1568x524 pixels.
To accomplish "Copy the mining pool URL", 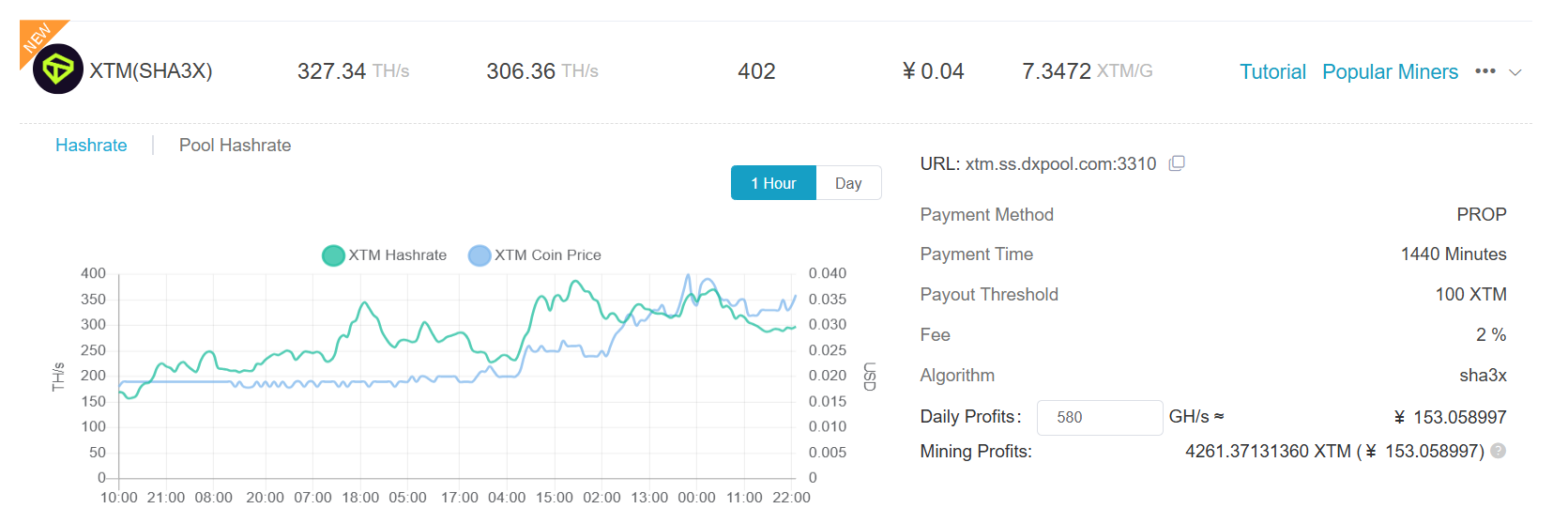I will click(1177, 163).
